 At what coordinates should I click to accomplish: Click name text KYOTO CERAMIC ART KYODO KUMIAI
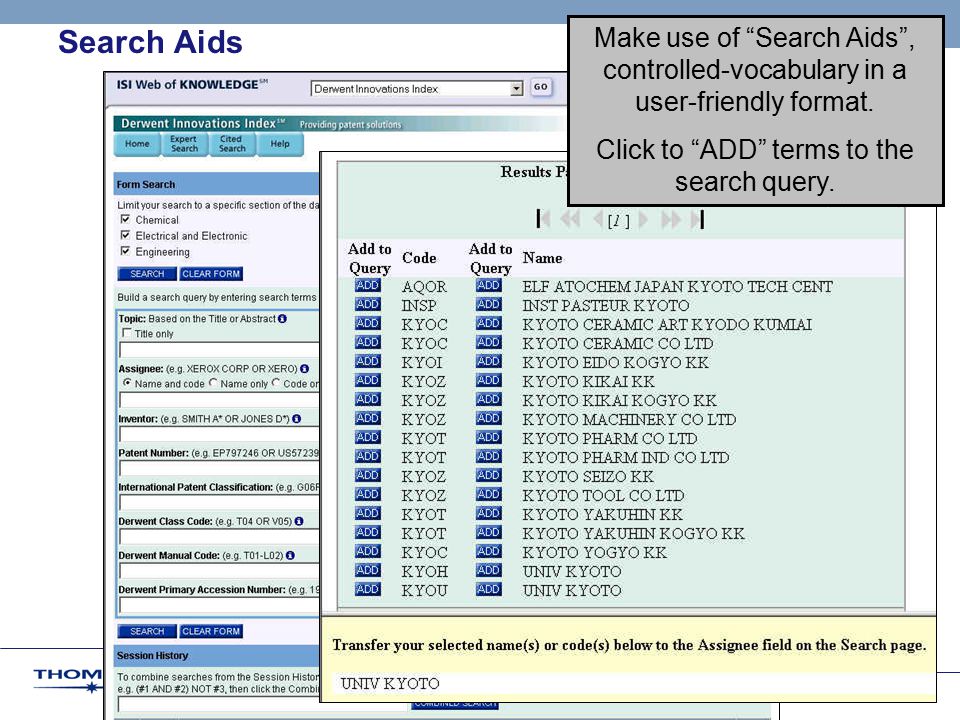click(x=667, y=324)
